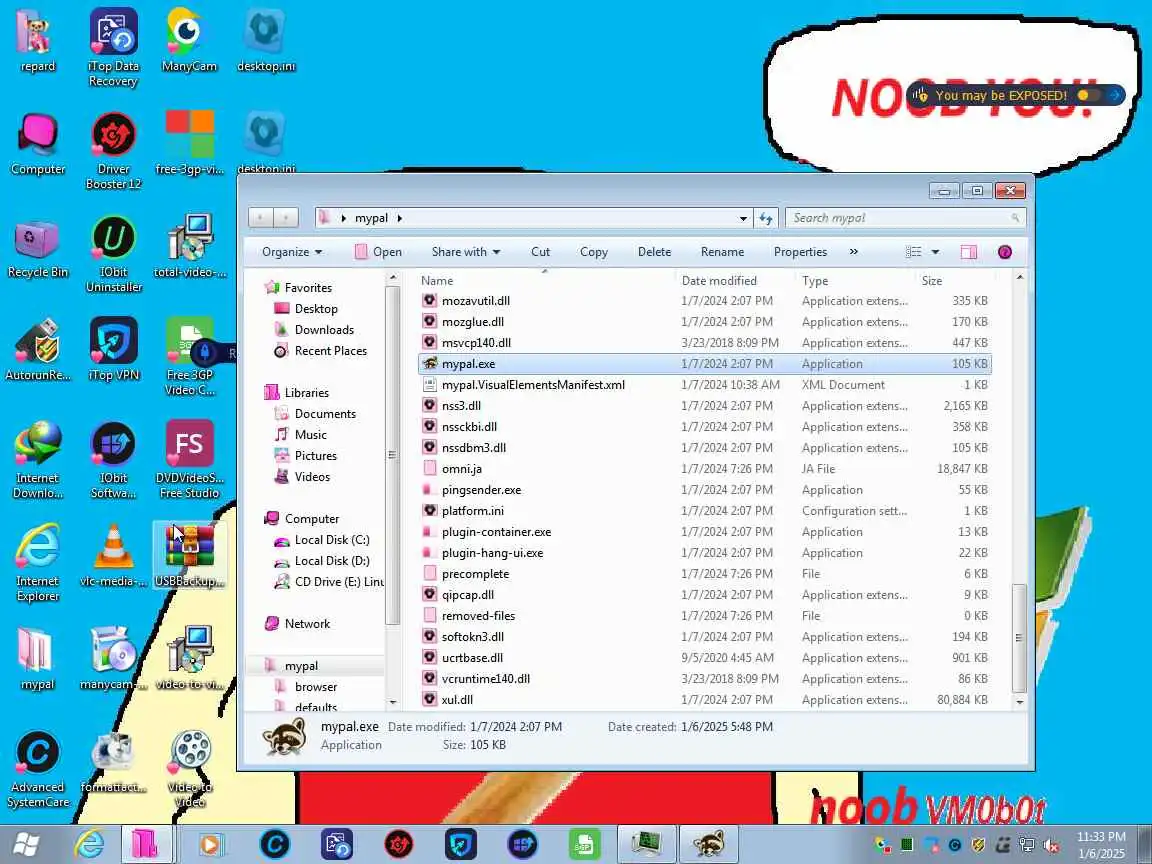Switch to Mypal raccoon taskbar button
The height and width of the screenshot is (864, 1152).
710,844
